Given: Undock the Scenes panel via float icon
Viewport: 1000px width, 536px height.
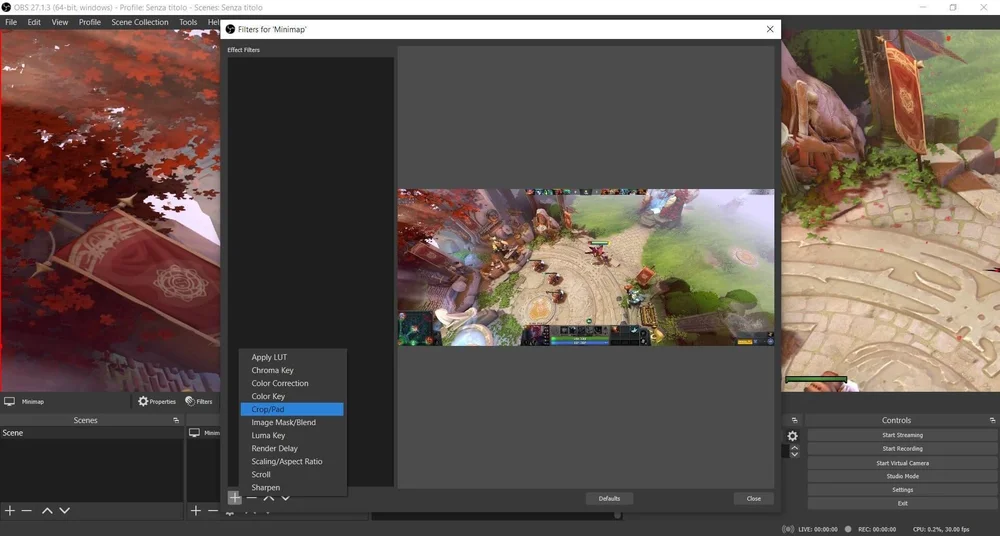Looking at the screenshot, I should coord(176,421).
